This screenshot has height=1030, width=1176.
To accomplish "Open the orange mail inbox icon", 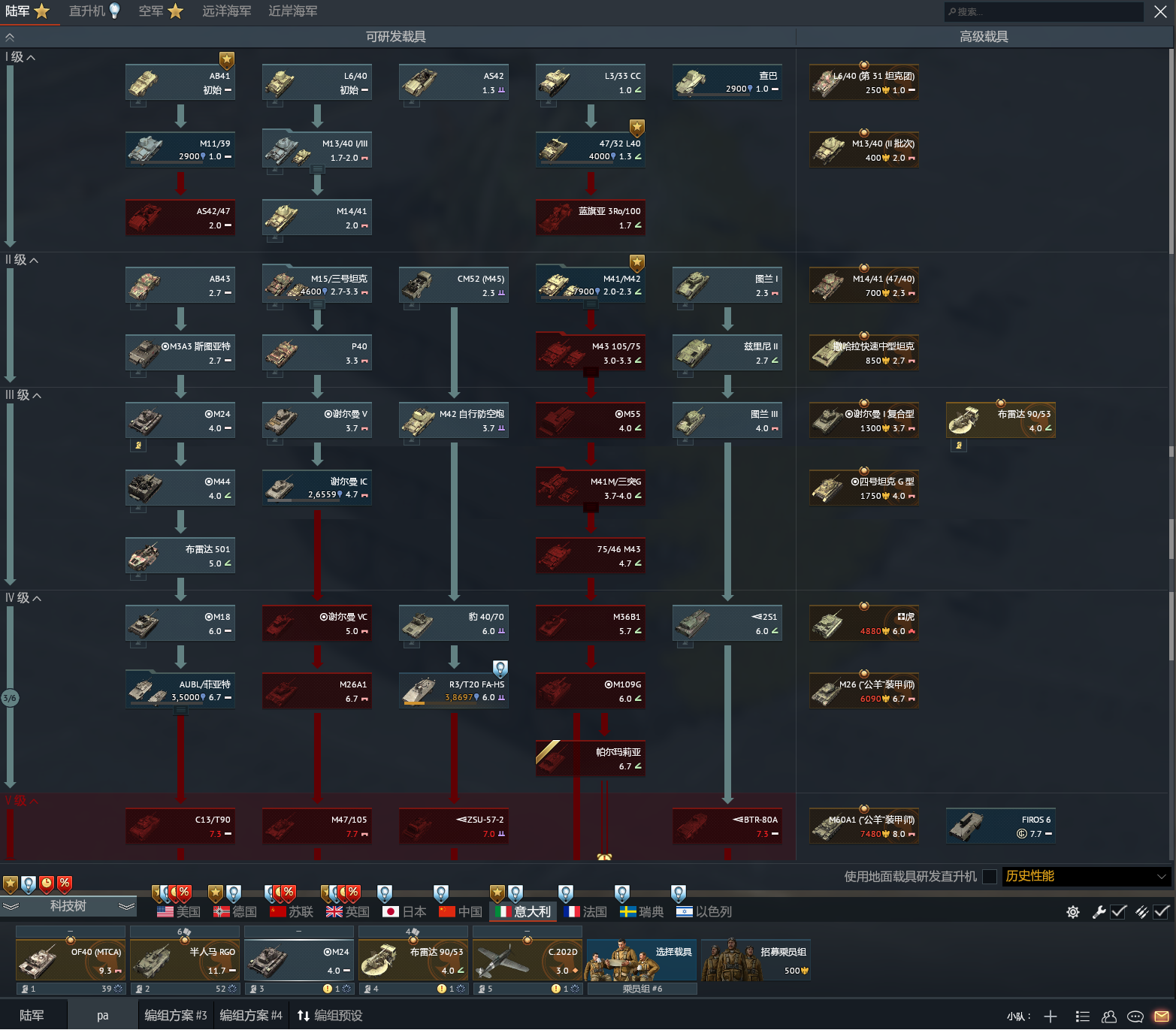I will (1162, 1016).
